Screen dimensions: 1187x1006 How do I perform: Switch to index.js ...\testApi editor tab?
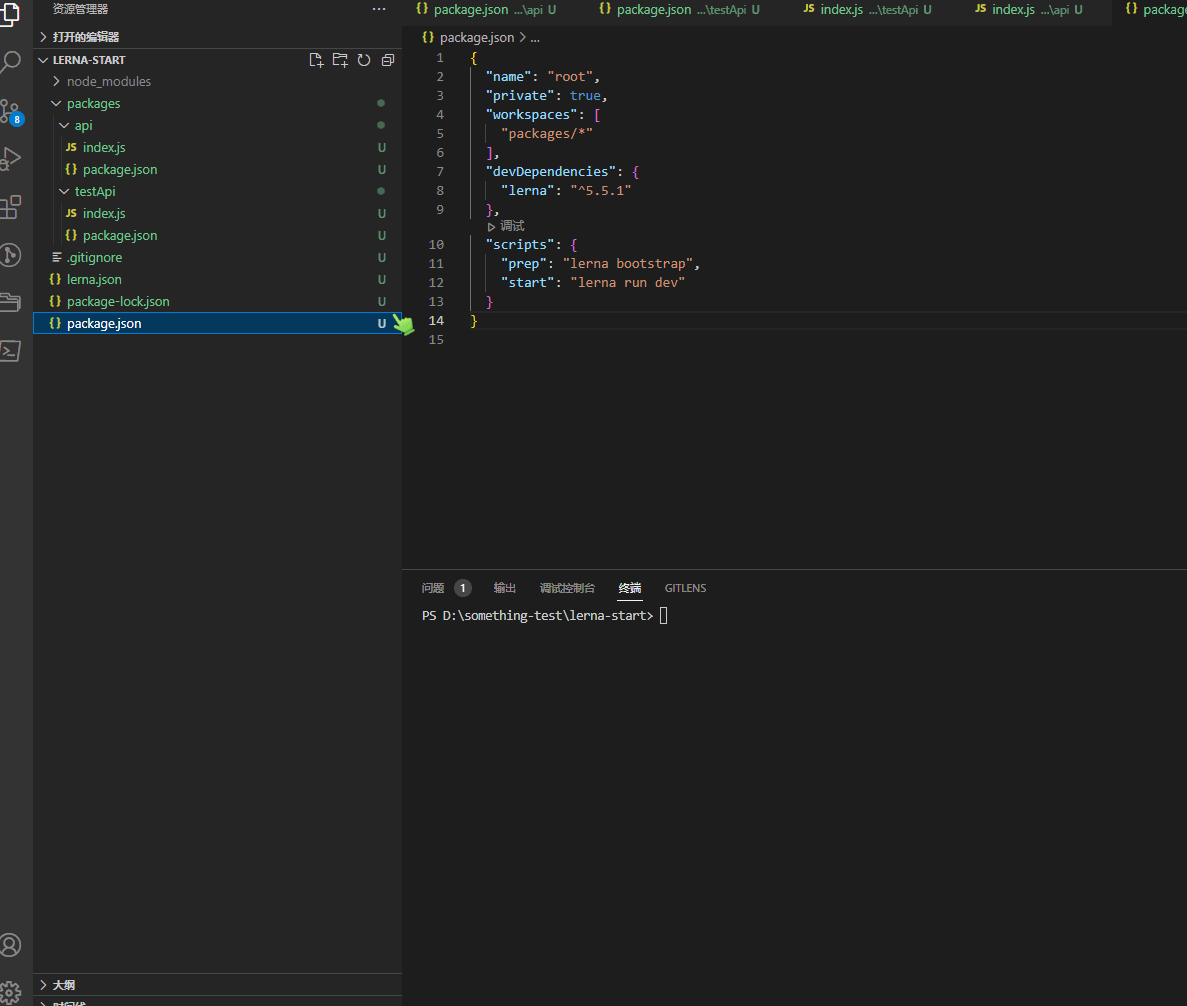click(867, 10)
